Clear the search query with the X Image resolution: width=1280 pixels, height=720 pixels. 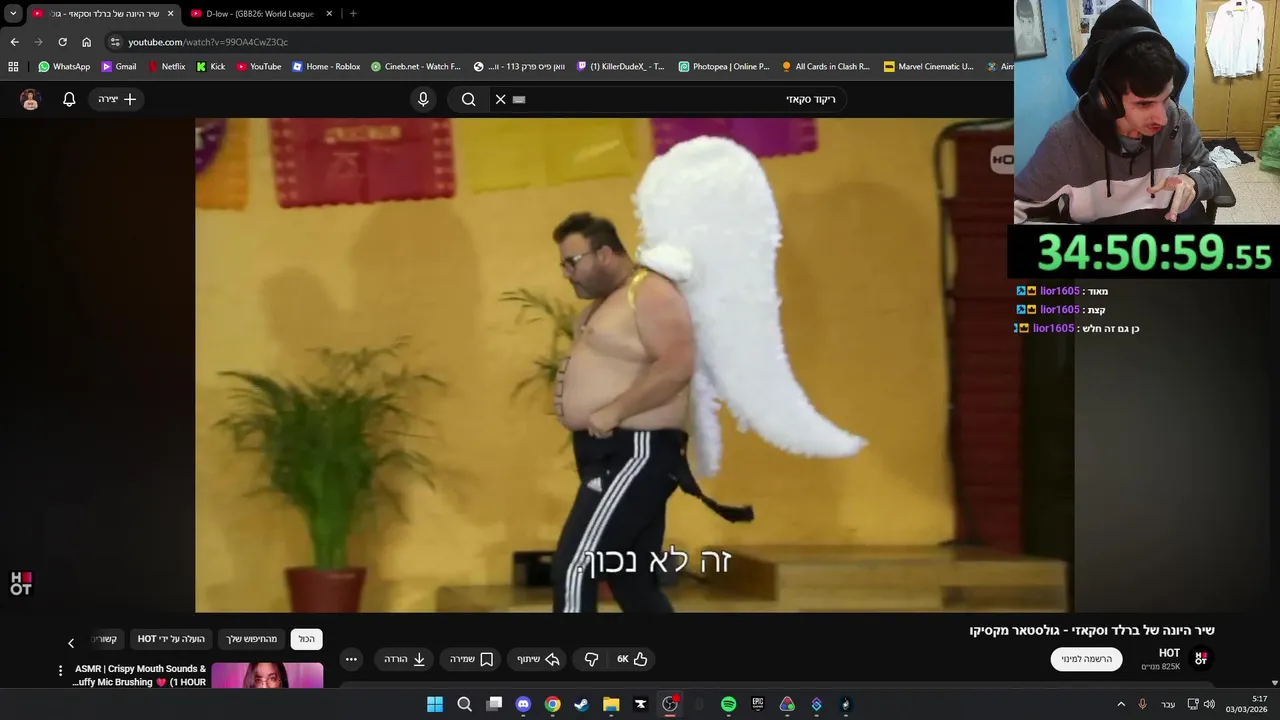[x=501, y=99]
